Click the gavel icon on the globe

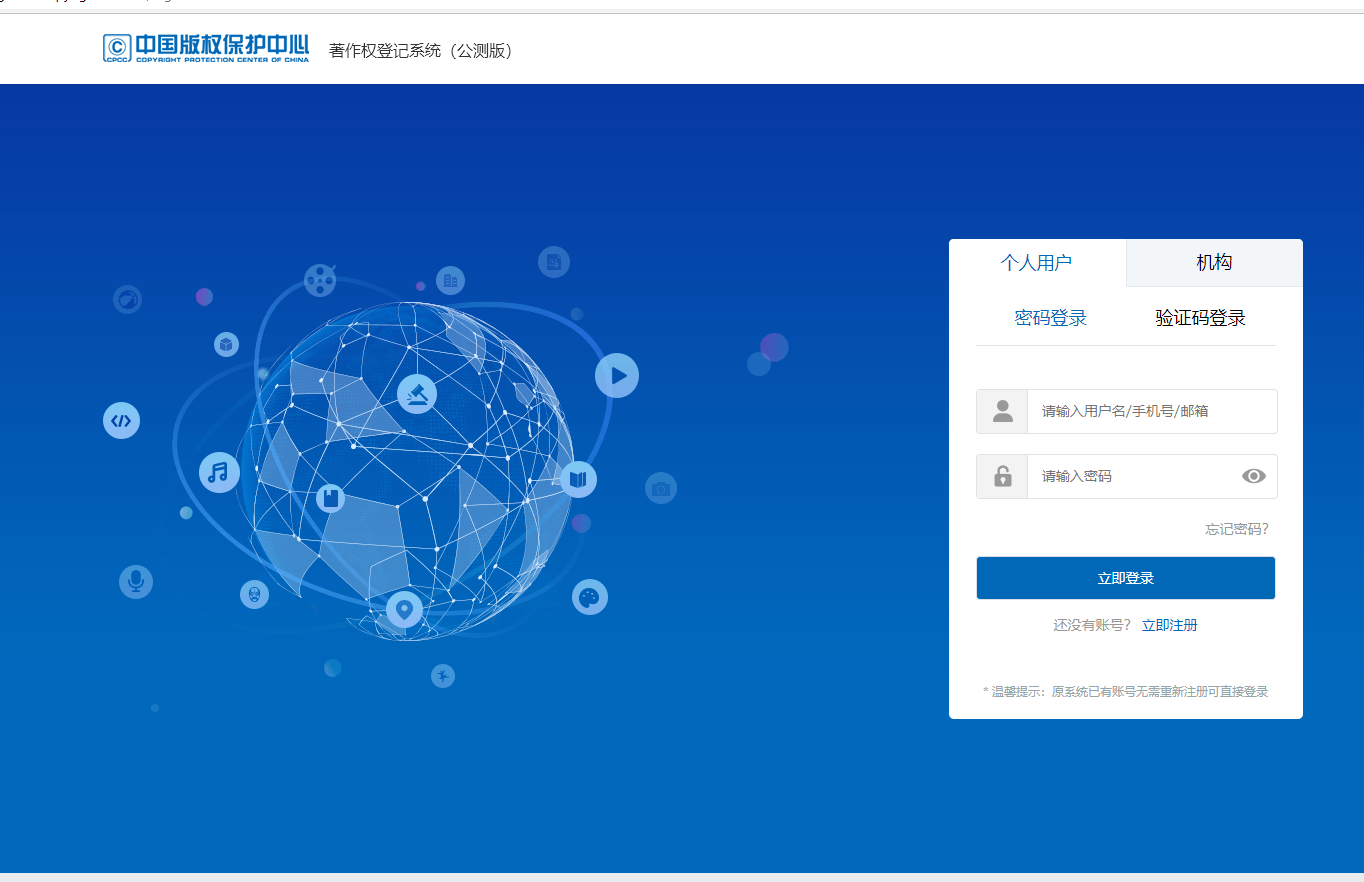coord(416,393)
